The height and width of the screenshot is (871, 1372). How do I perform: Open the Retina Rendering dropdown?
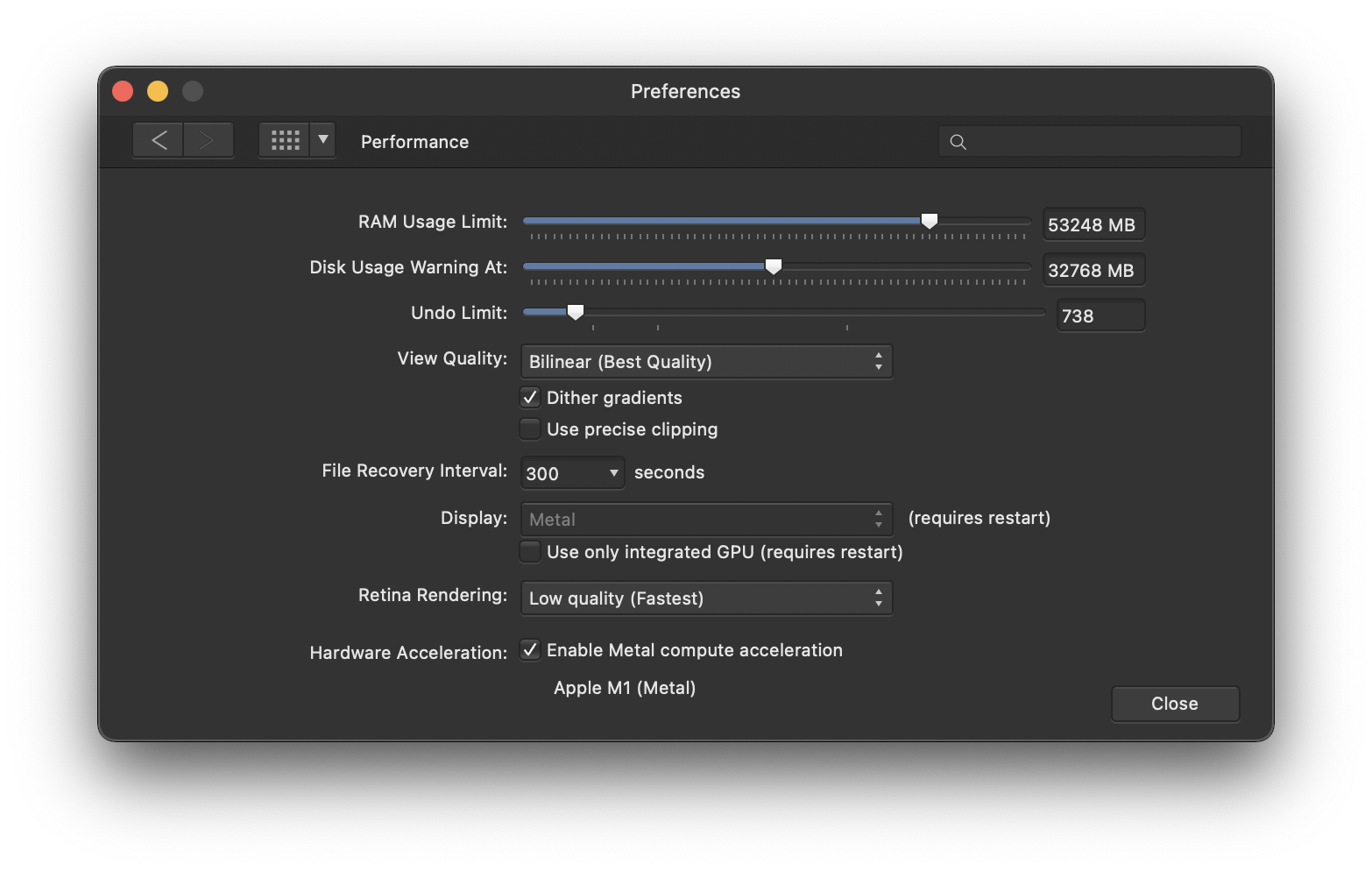[706, 598]
